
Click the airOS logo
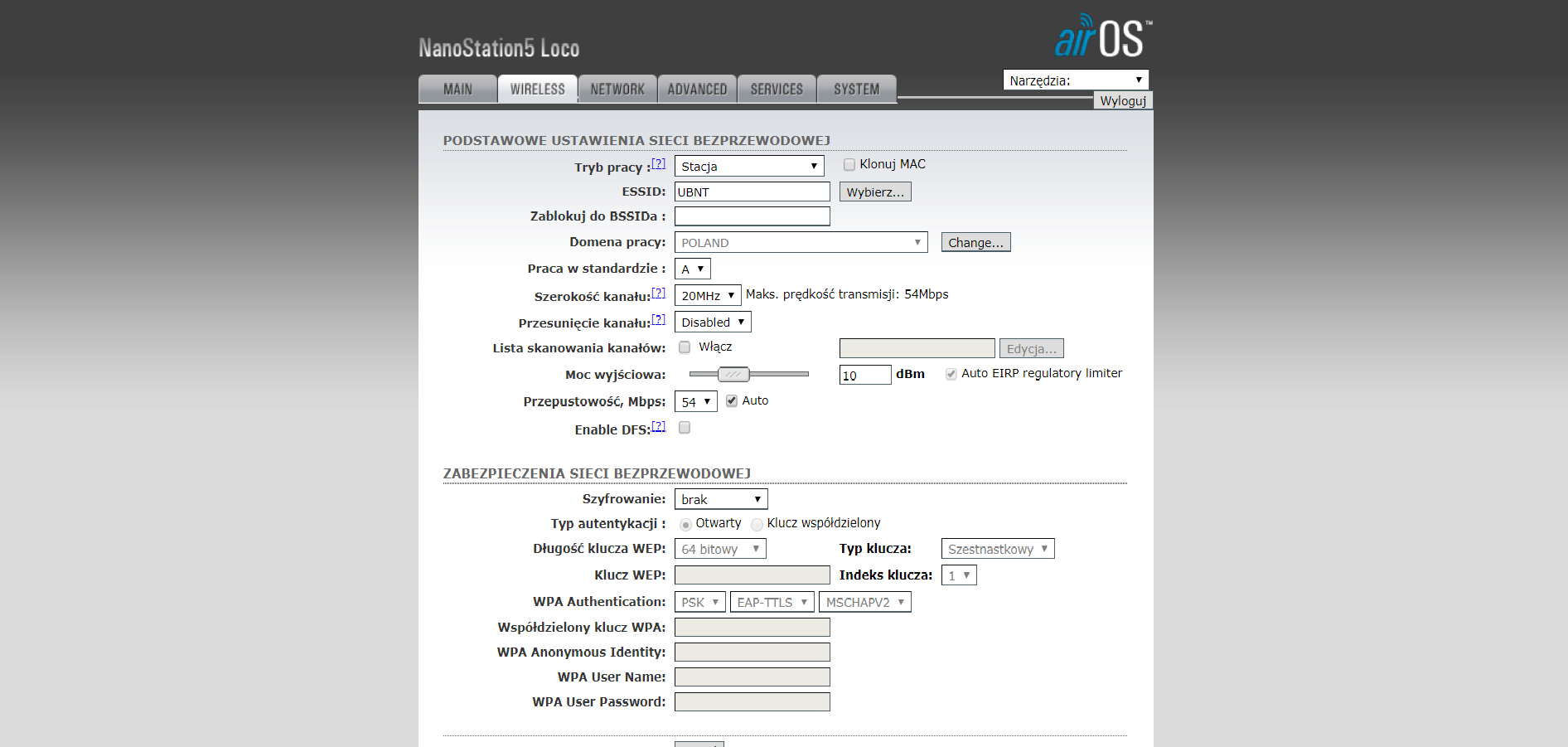coord(1103,36)
